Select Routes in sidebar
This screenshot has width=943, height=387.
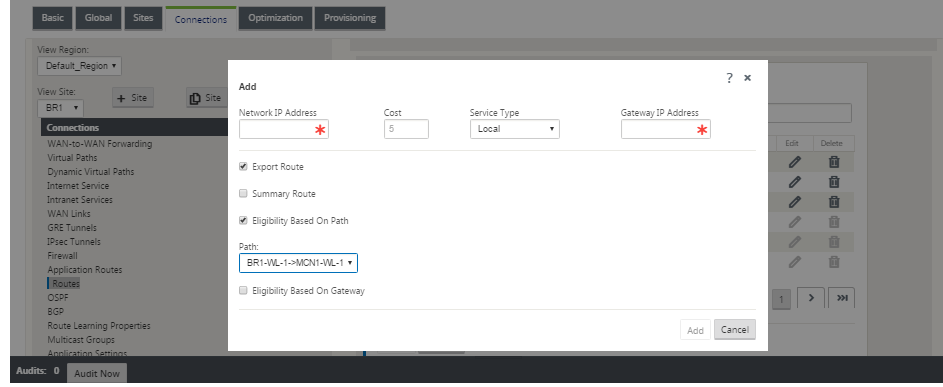[x=66, y=283]
